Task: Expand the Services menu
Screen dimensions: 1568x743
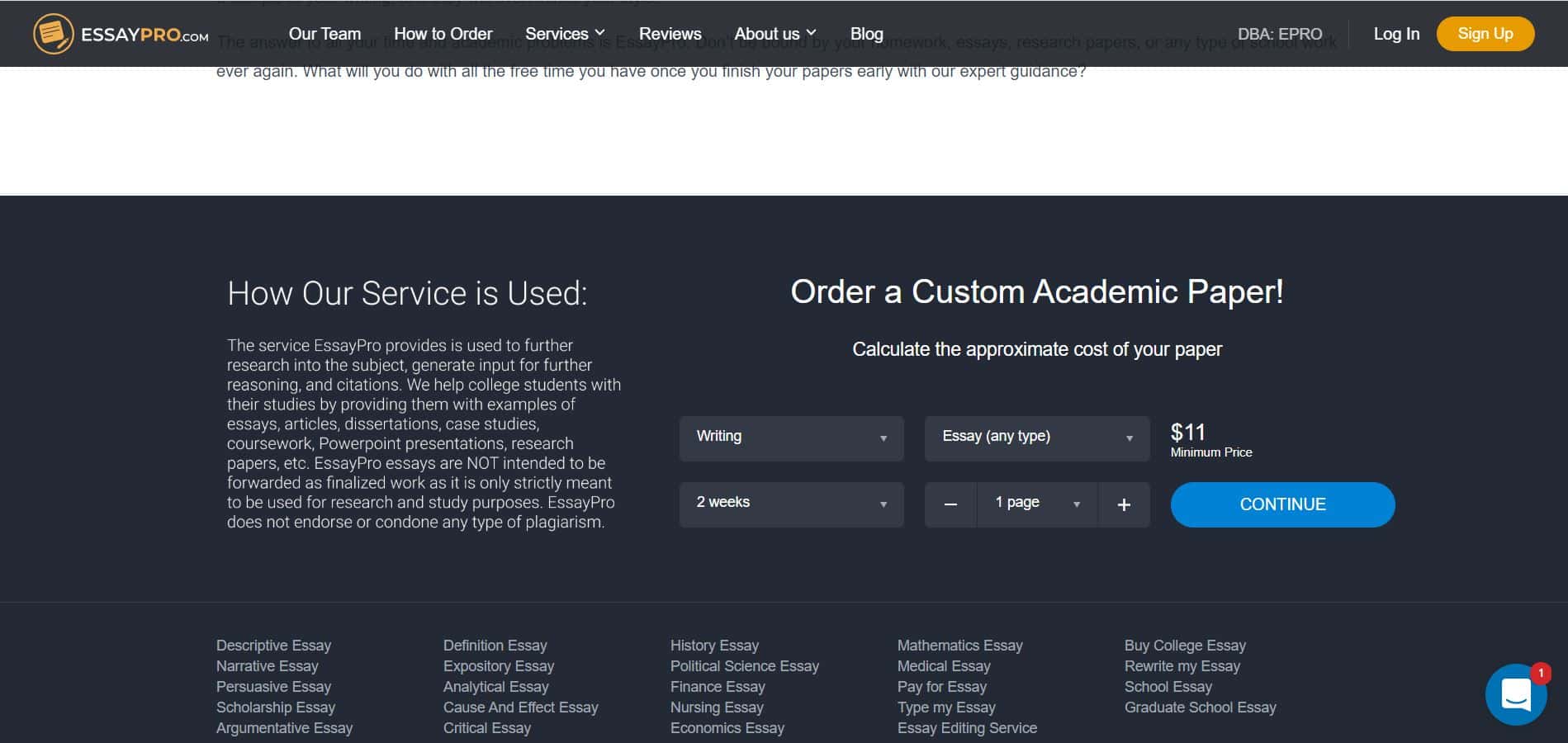Action: pos(566,34)
